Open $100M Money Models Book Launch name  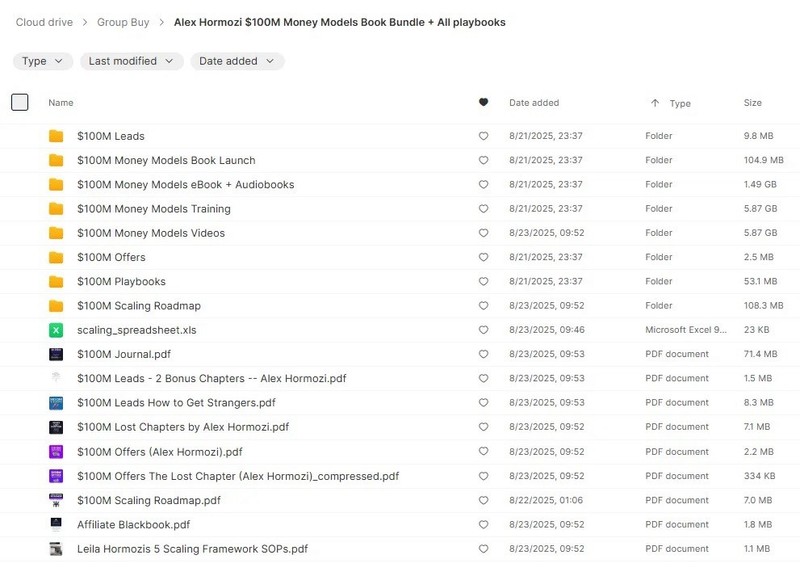pyautogui.click(x=166, y=160)
